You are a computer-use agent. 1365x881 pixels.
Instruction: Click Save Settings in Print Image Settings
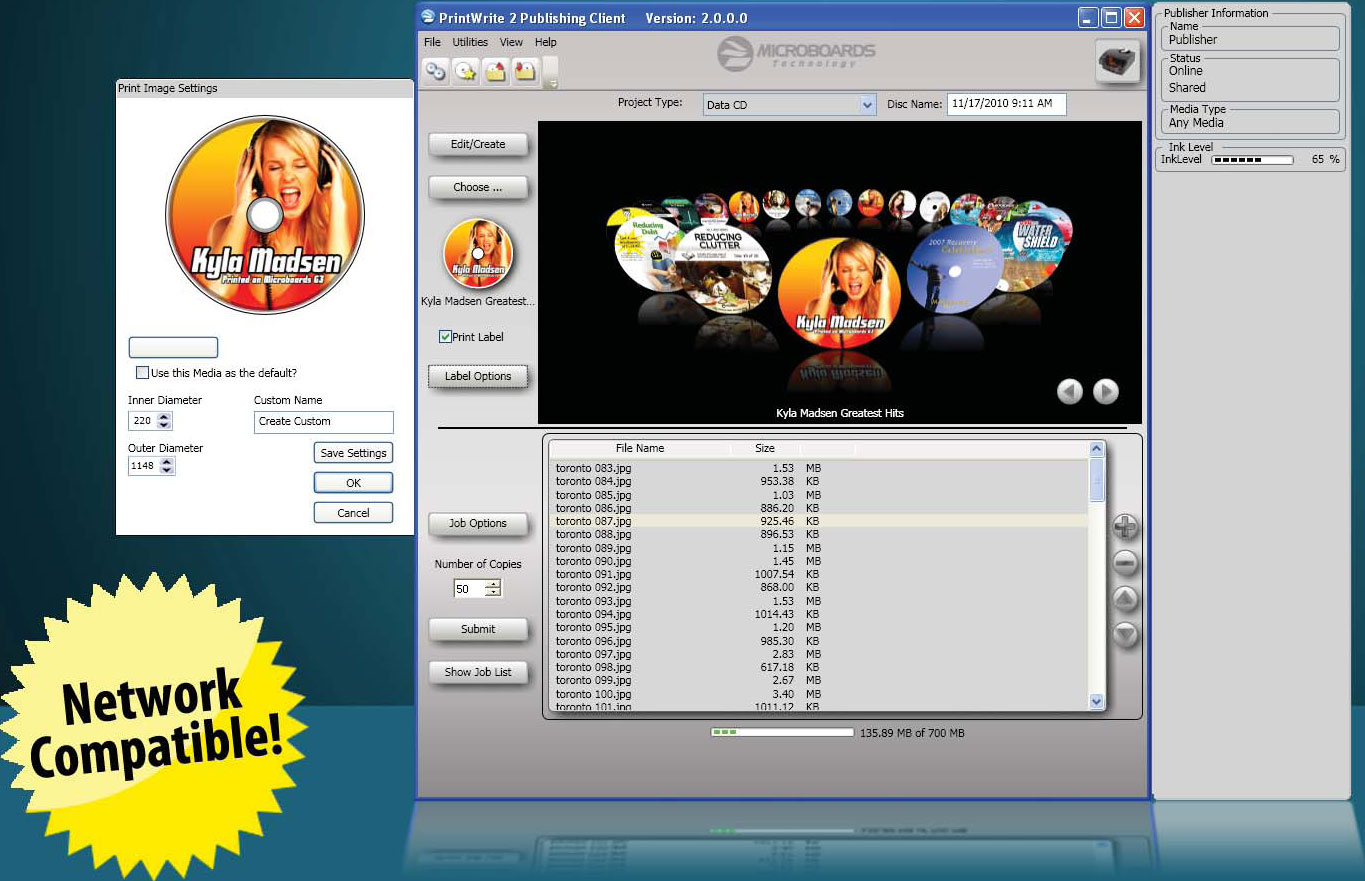click(353, 453)
